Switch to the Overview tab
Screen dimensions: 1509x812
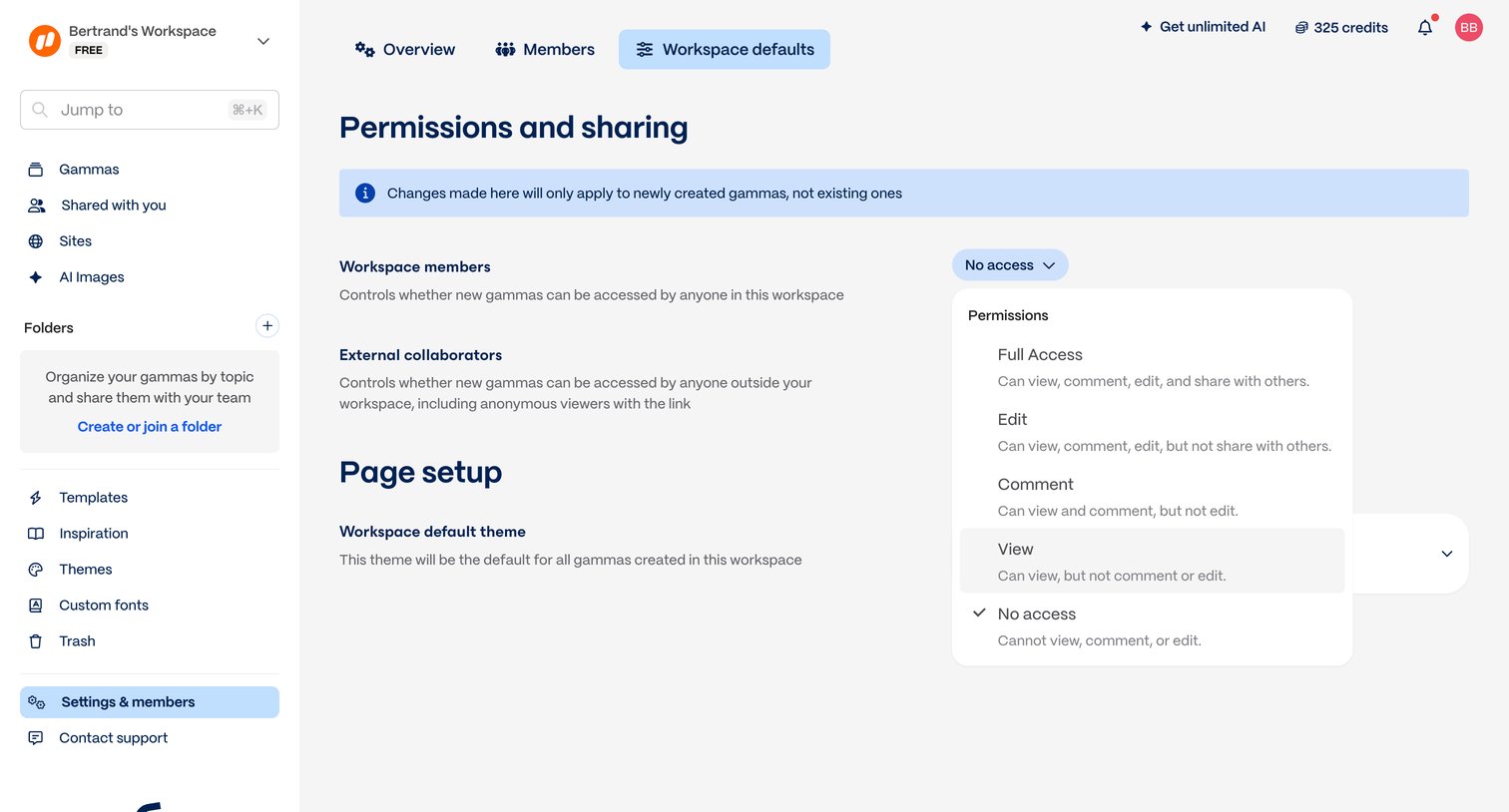tap(405, 49)
